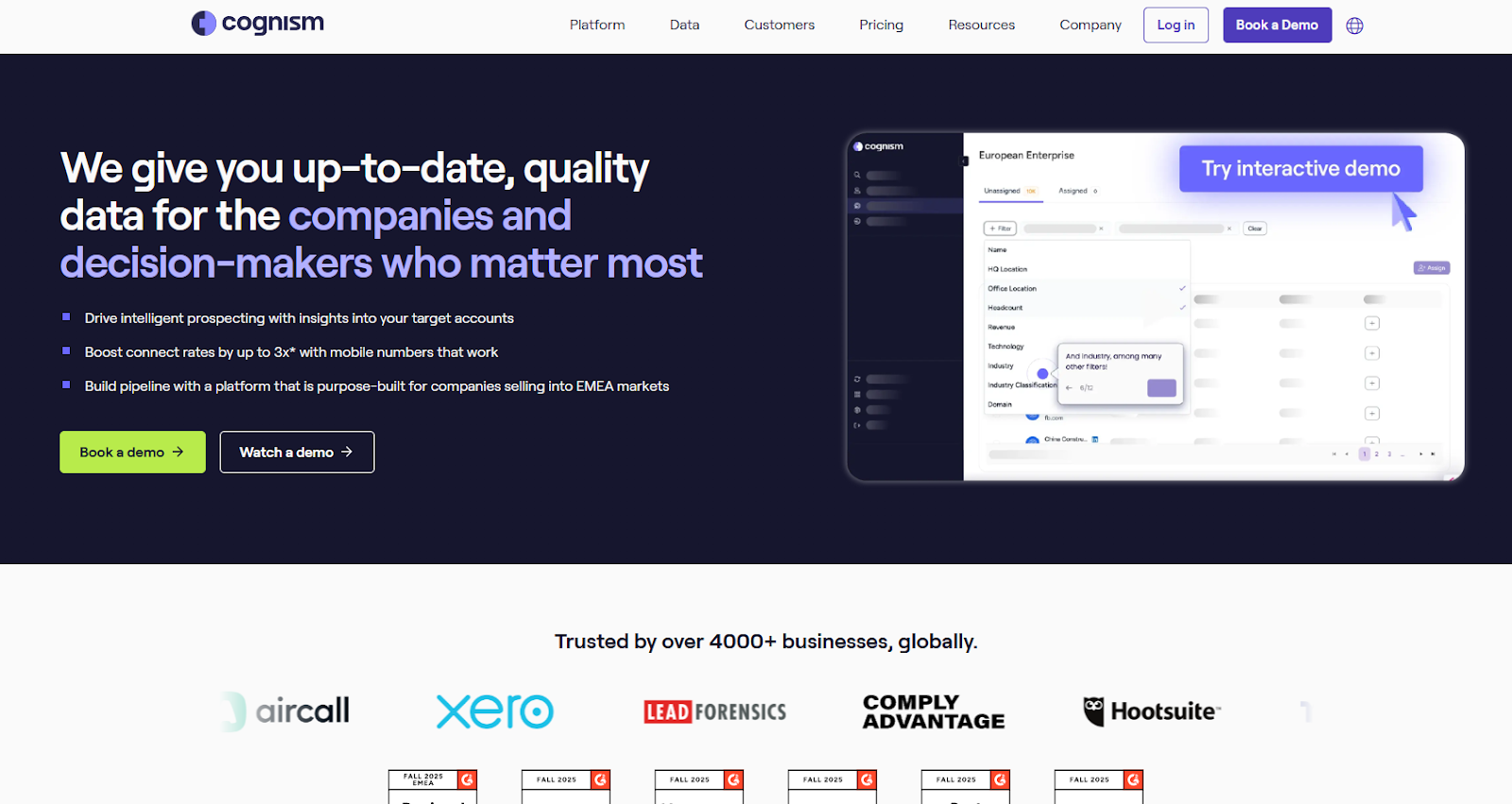Click the Lead Forensics logo

click(714, 711)
